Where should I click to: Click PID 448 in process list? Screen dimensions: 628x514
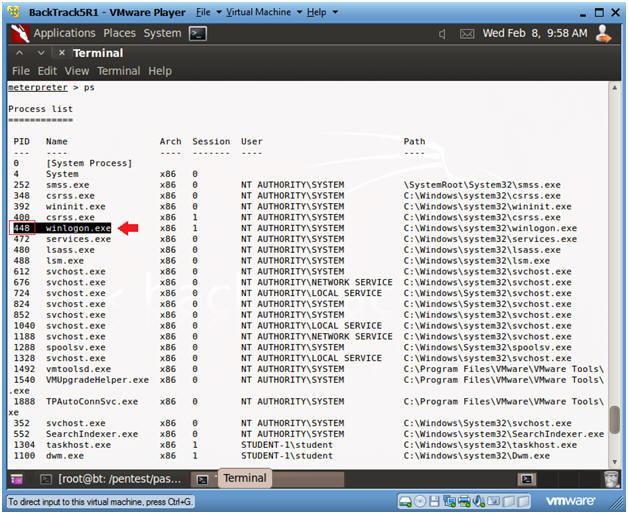click(x=22, y=228)
